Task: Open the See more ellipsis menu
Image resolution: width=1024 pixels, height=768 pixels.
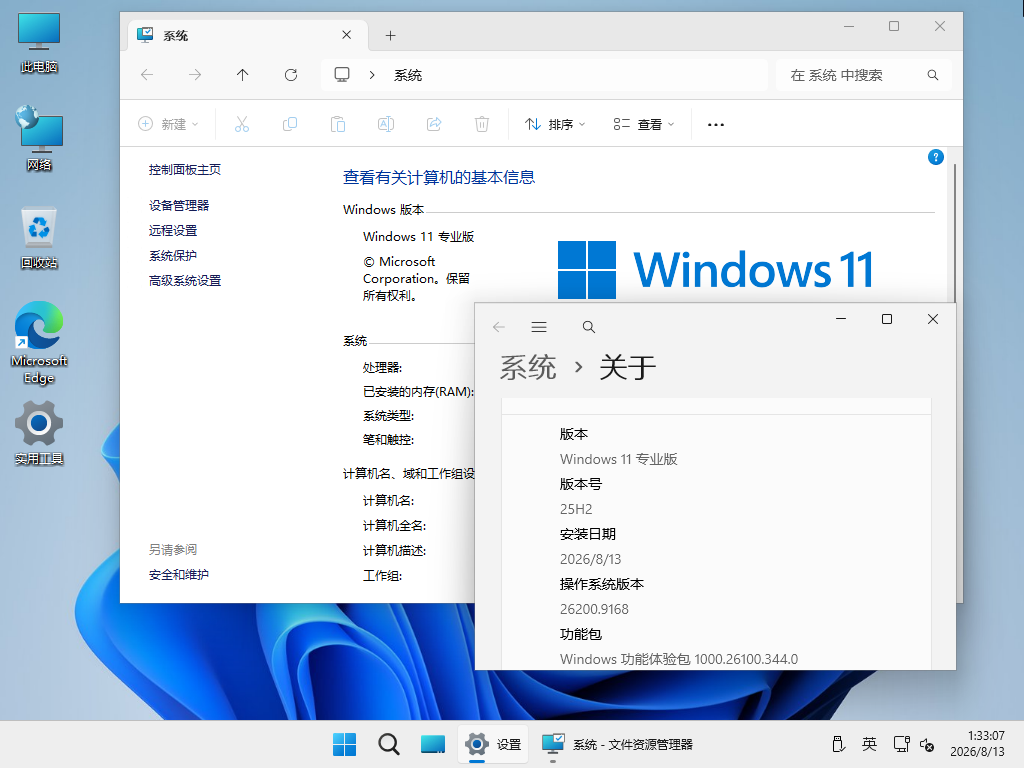Action: [716, 124]
